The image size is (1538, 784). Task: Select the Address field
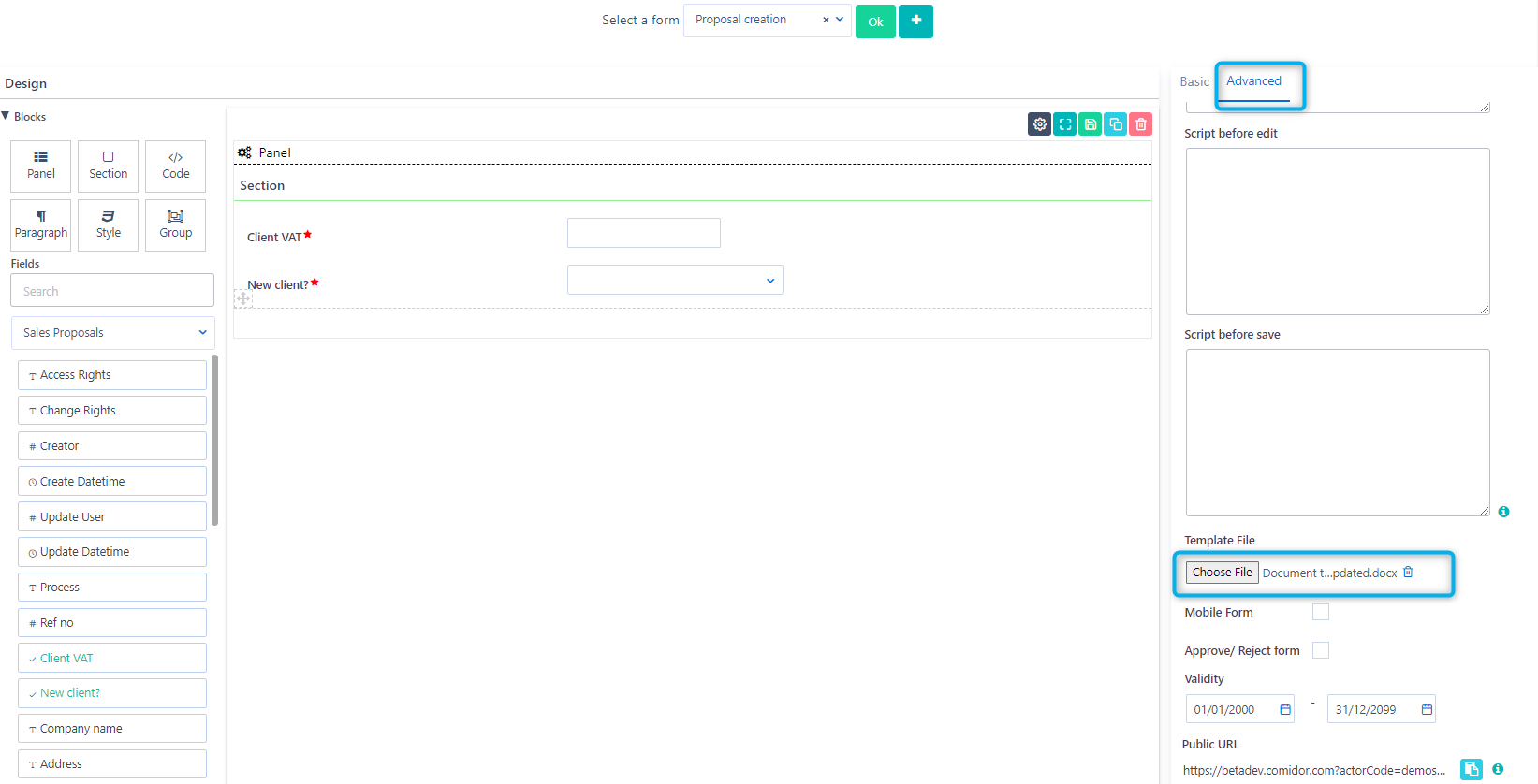pos(112,764)
